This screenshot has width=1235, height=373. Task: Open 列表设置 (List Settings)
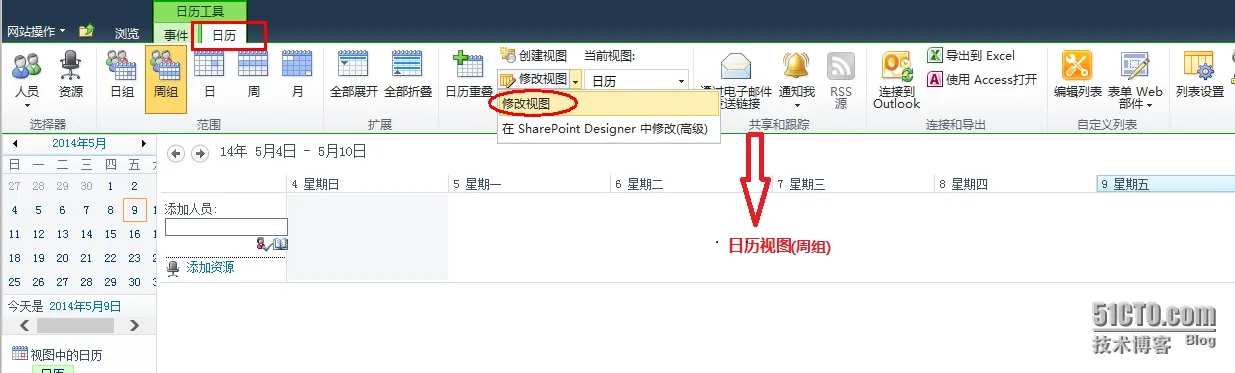[1199, 74]
